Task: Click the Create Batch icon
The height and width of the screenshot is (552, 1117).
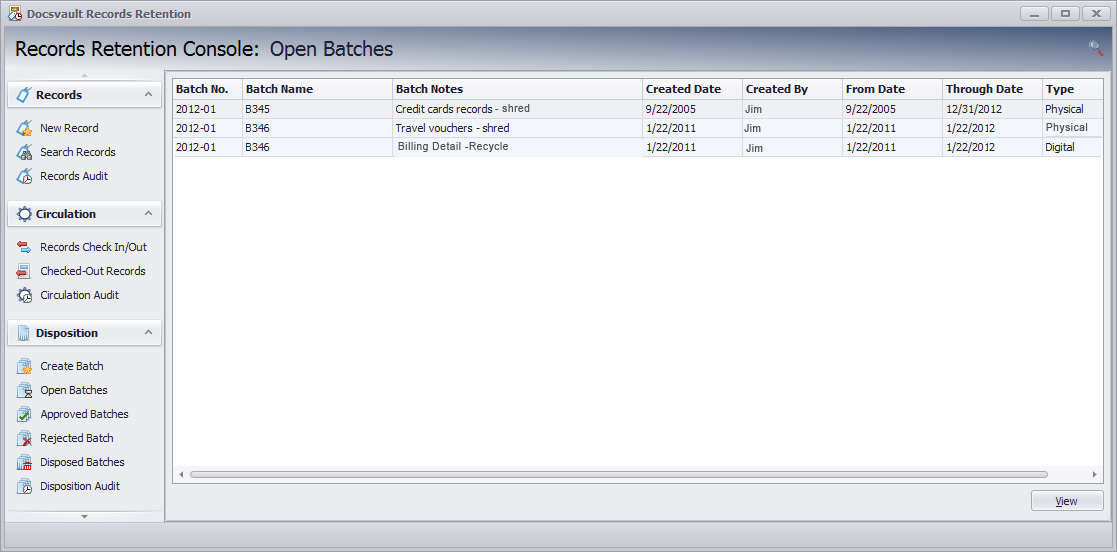Action: click(x=24, y=366)
